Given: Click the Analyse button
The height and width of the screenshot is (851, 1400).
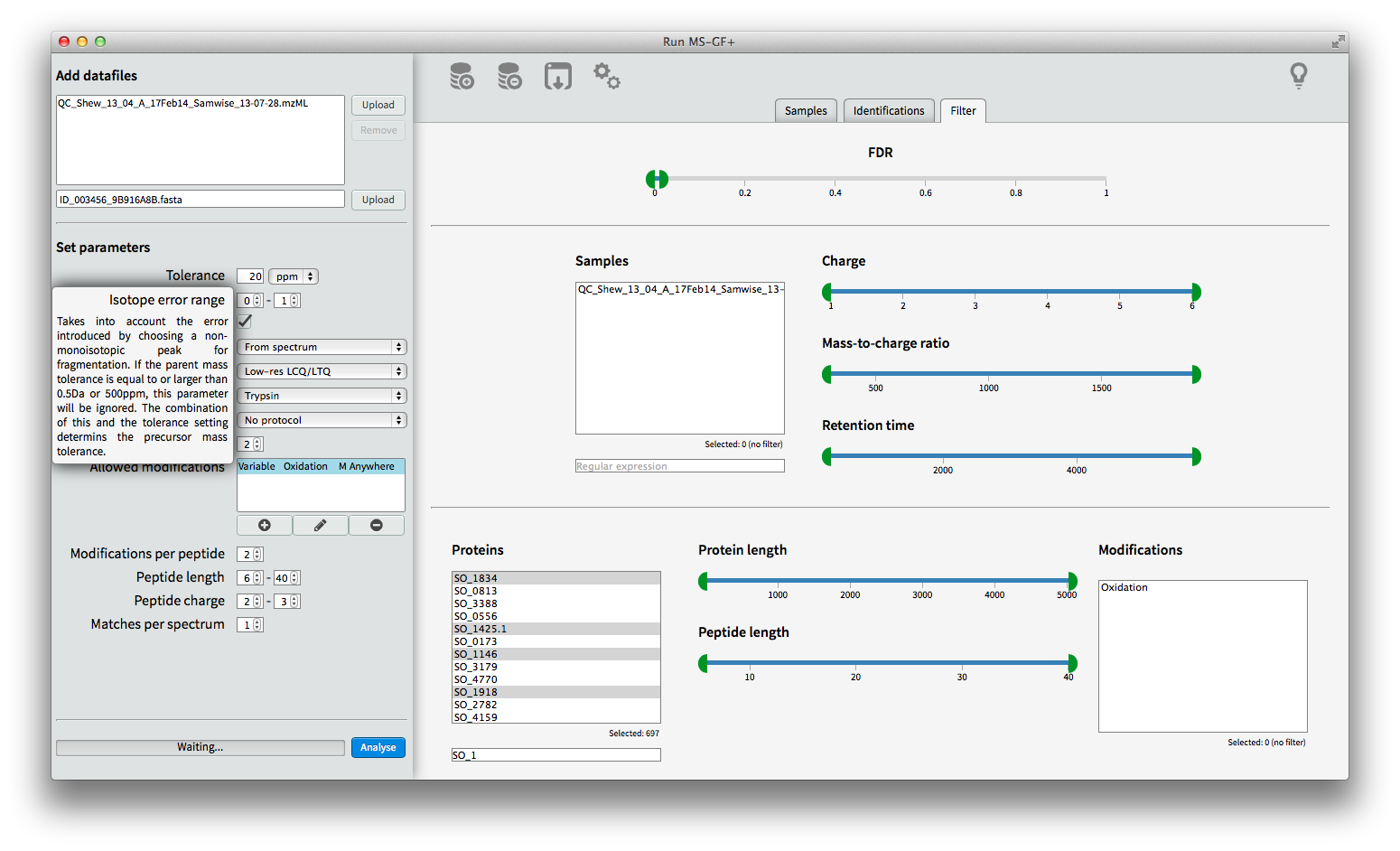Looking at the screenshot, I should coord(378,747).
